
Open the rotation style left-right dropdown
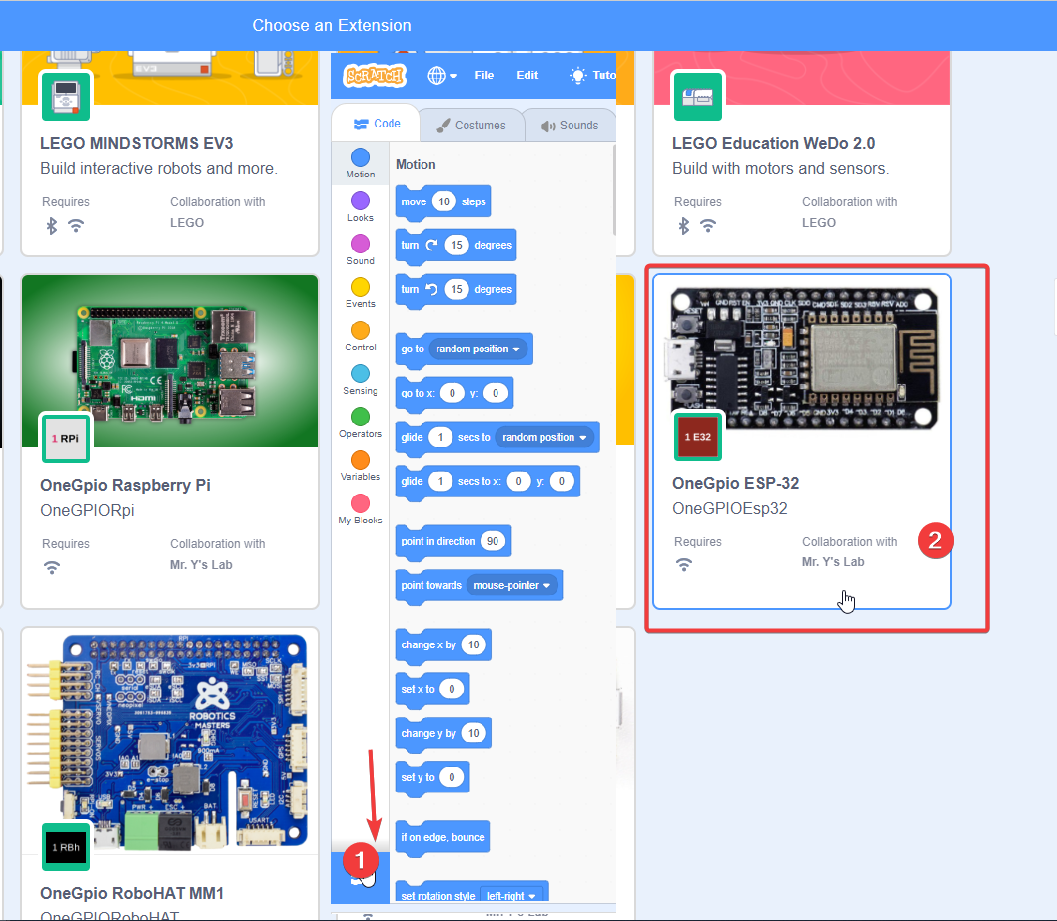(x=511, y=895)
